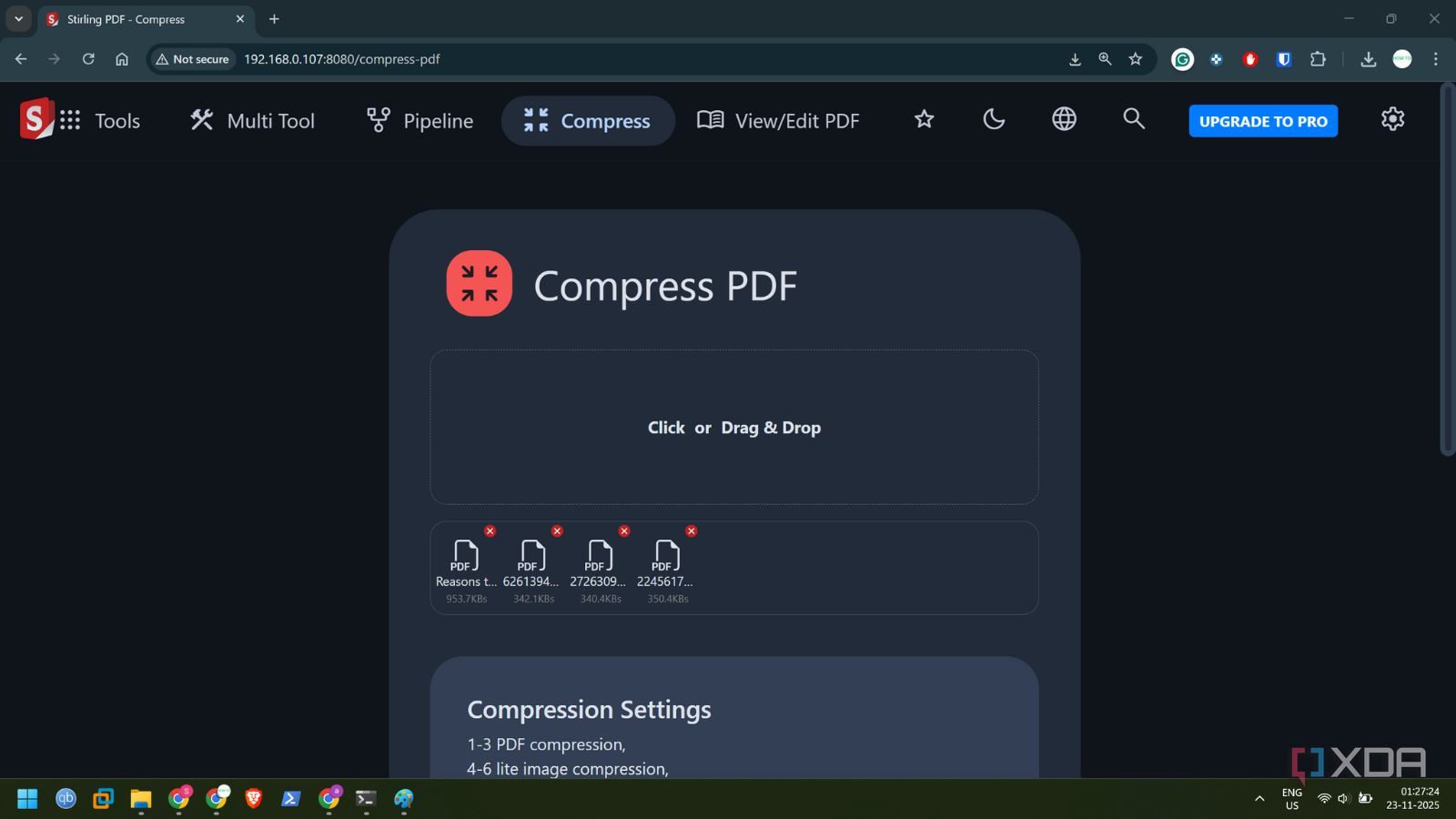Viewport: 1456px width, 819px height.
Task: Open favorites star in navbar
Action: (x=924, y=119)
